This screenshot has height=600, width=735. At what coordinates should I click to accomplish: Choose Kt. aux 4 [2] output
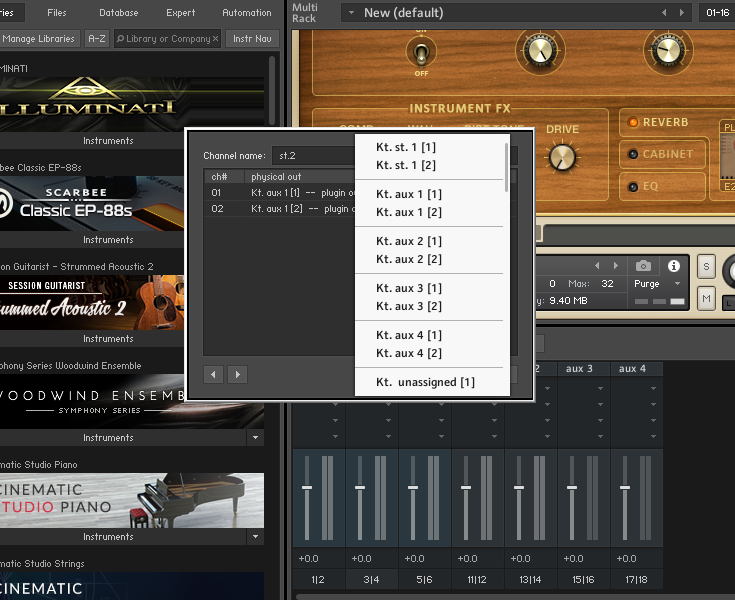(408, 353)
